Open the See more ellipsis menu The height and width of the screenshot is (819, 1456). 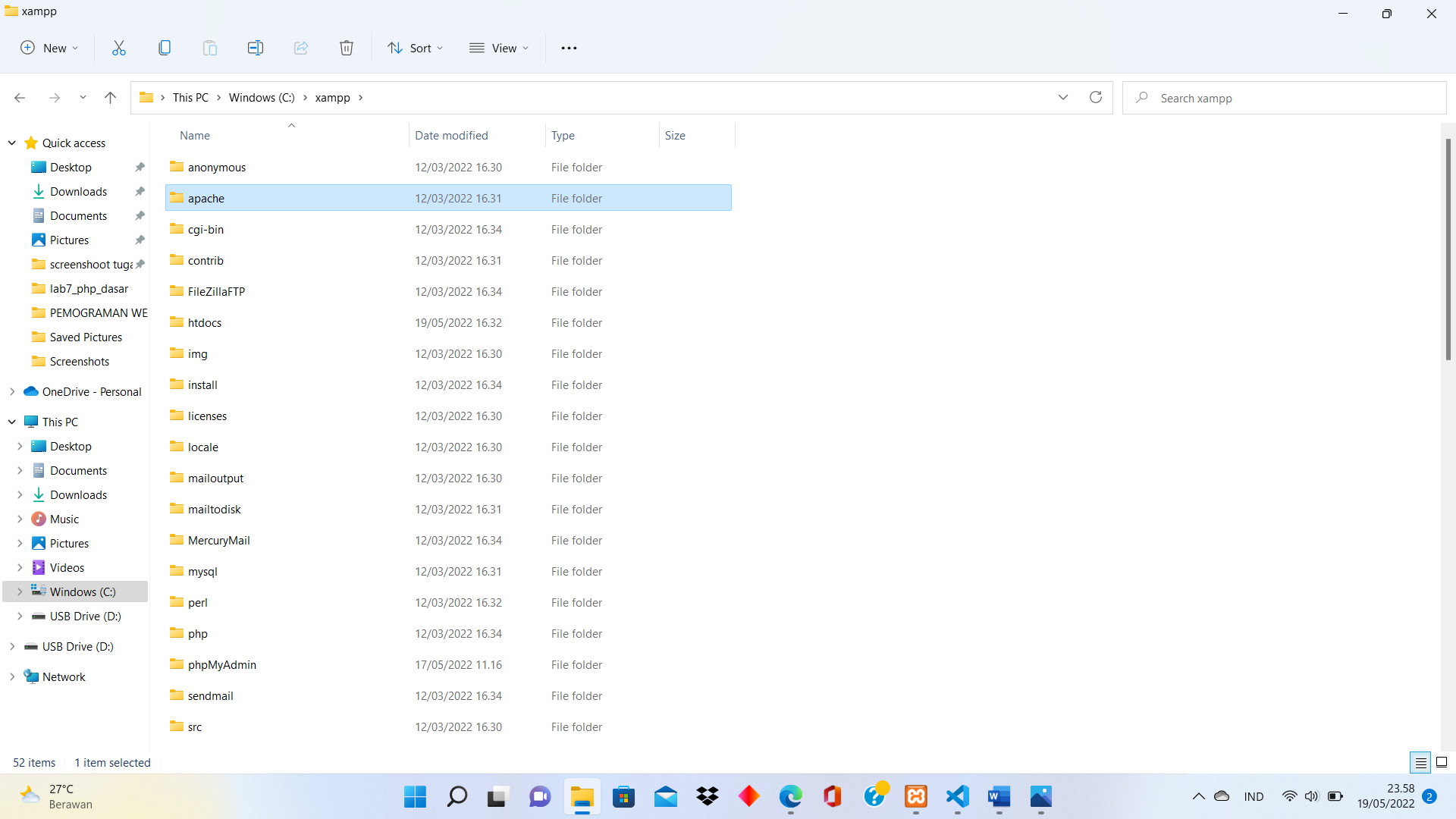(569, 48)
